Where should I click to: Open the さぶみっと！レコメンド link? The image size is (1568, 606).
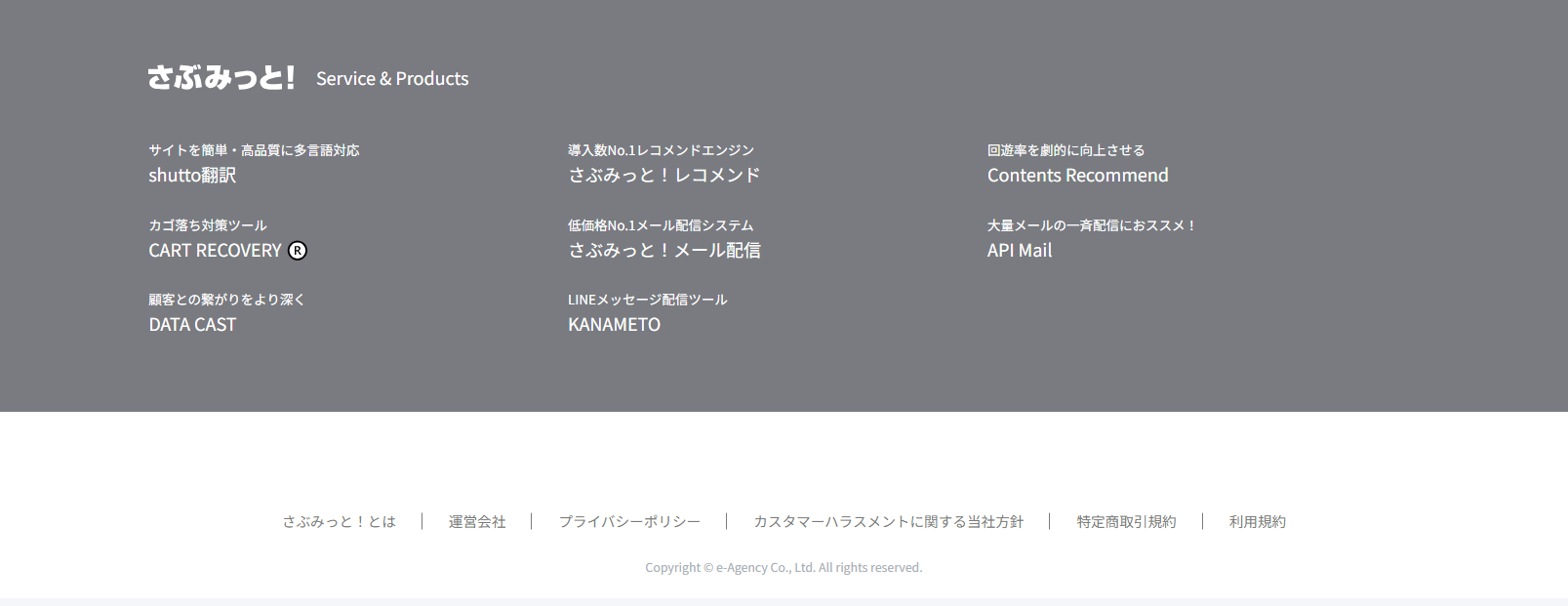(663, 176)
